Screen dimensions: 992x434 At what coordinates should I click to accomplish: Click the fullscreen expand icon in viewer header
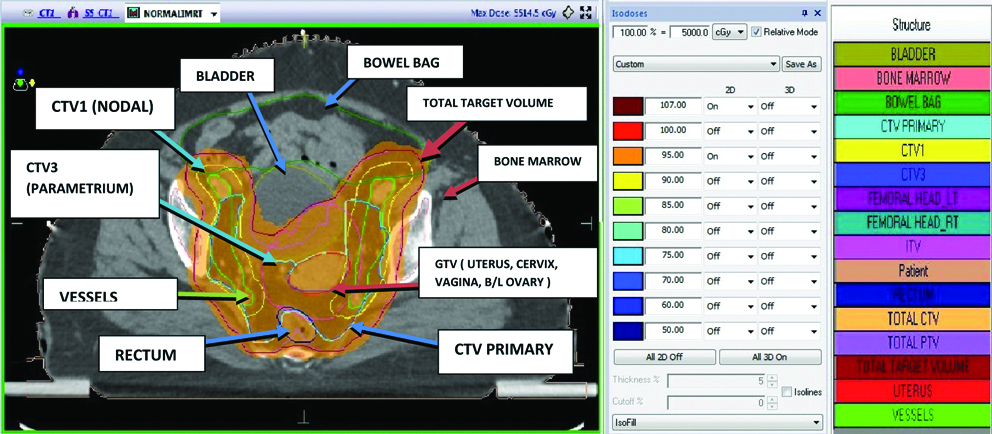[x=584, y=13]
